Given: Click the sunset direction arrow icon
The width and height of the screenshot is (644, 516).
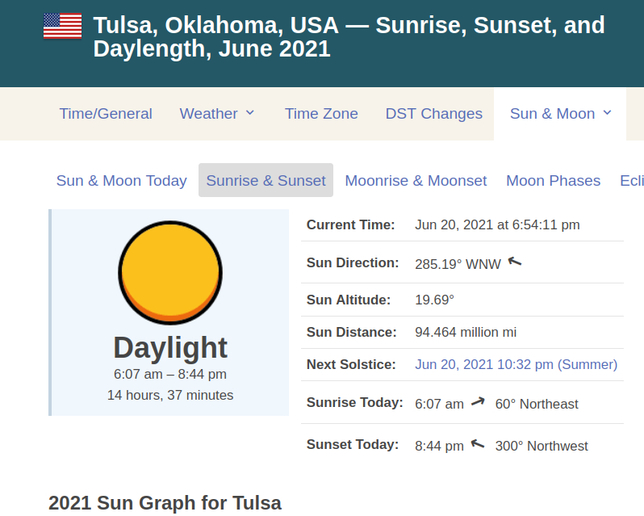Looking at the screenshot, I should click(x=478, y=444).
